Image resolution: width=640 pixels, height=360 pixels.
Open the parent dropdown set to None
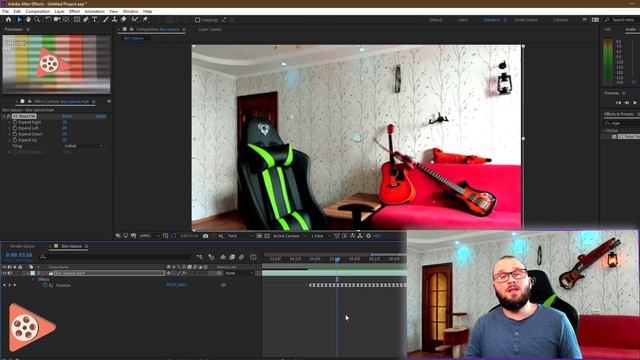pyautogui.click(x=239, y=273)
